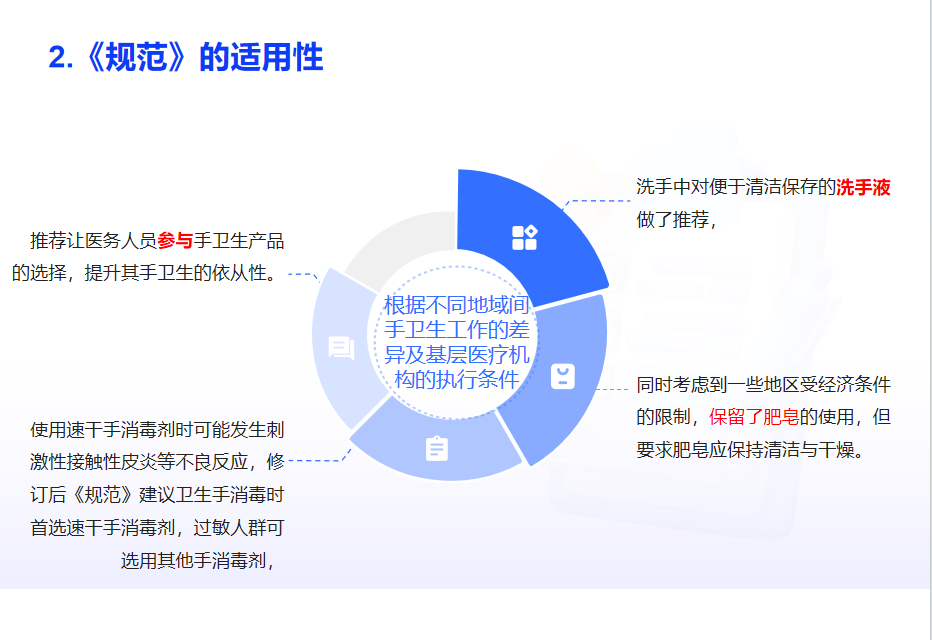Click the four-squares grid icon in the dark blue segment
This screenshot has width=932, height=640.
click(524, 237)
